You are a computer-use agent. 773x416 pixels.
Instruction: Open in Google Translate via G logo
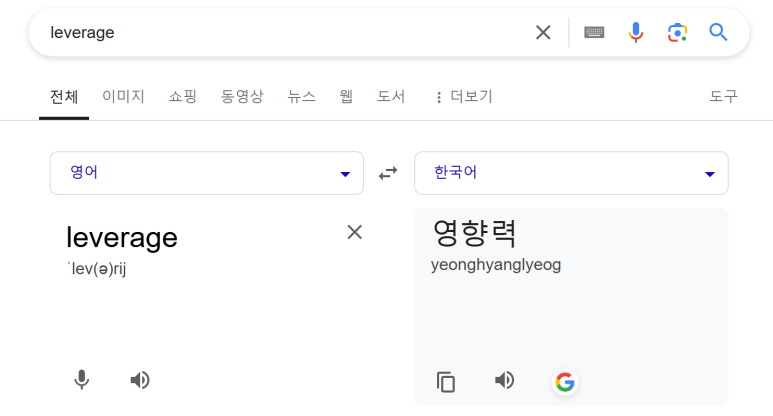pos(565,382)
